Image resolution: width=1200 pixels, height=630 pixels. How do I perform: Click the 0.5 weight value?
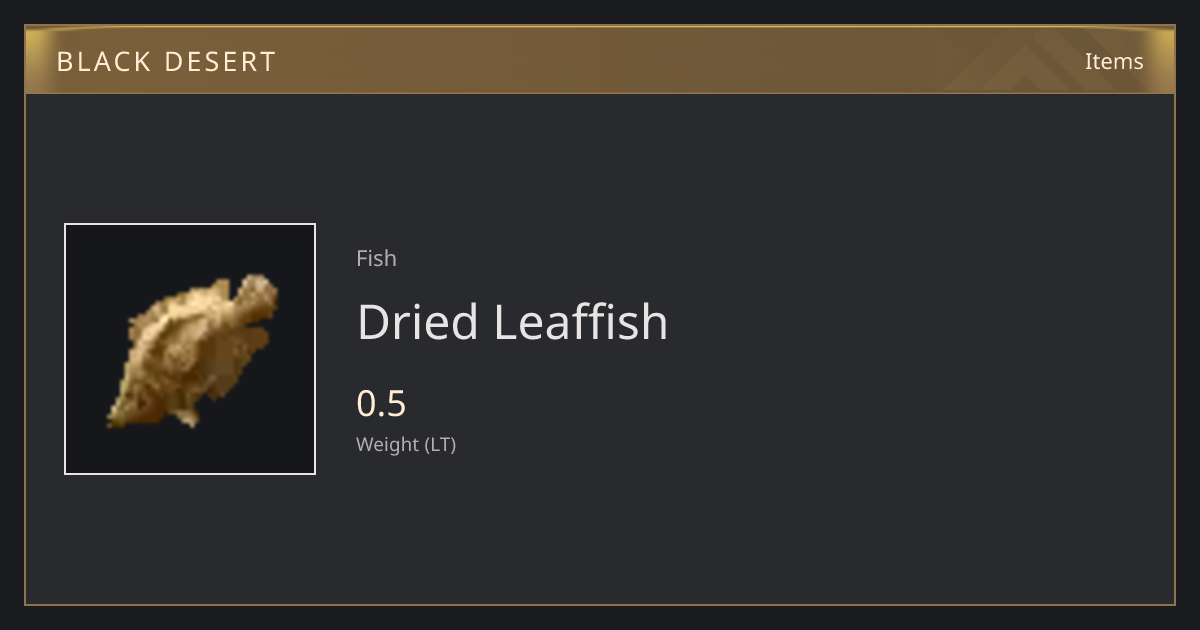[x=381, y=404]
